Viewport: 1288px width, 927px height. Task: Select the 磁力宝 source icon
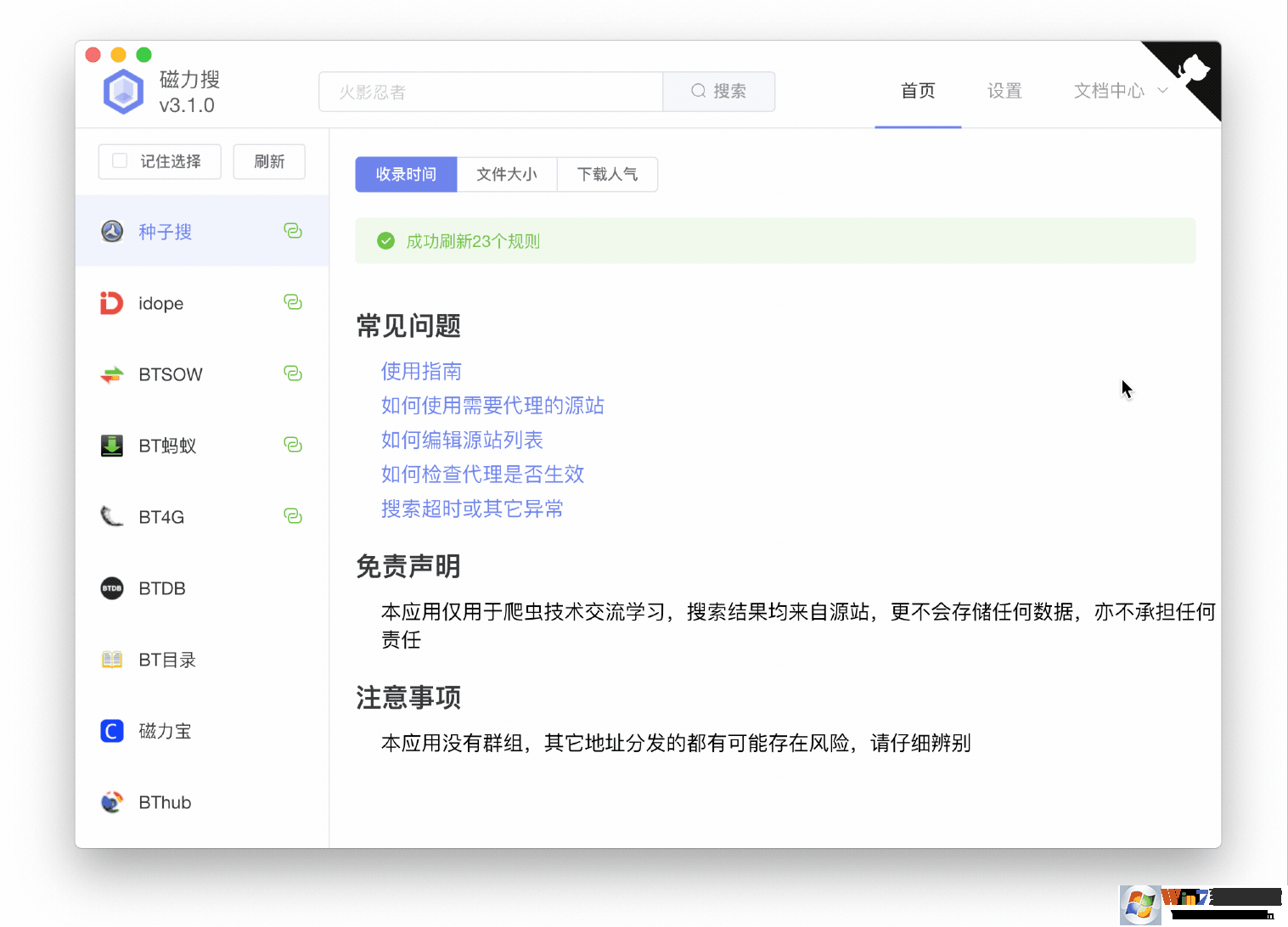[111, 731]
